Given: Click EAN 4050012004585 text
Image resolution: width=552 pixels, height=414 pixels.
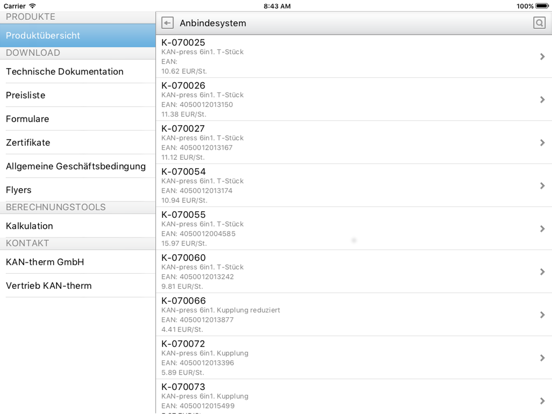Looking at the screenshot, I should tap(198, 234).
